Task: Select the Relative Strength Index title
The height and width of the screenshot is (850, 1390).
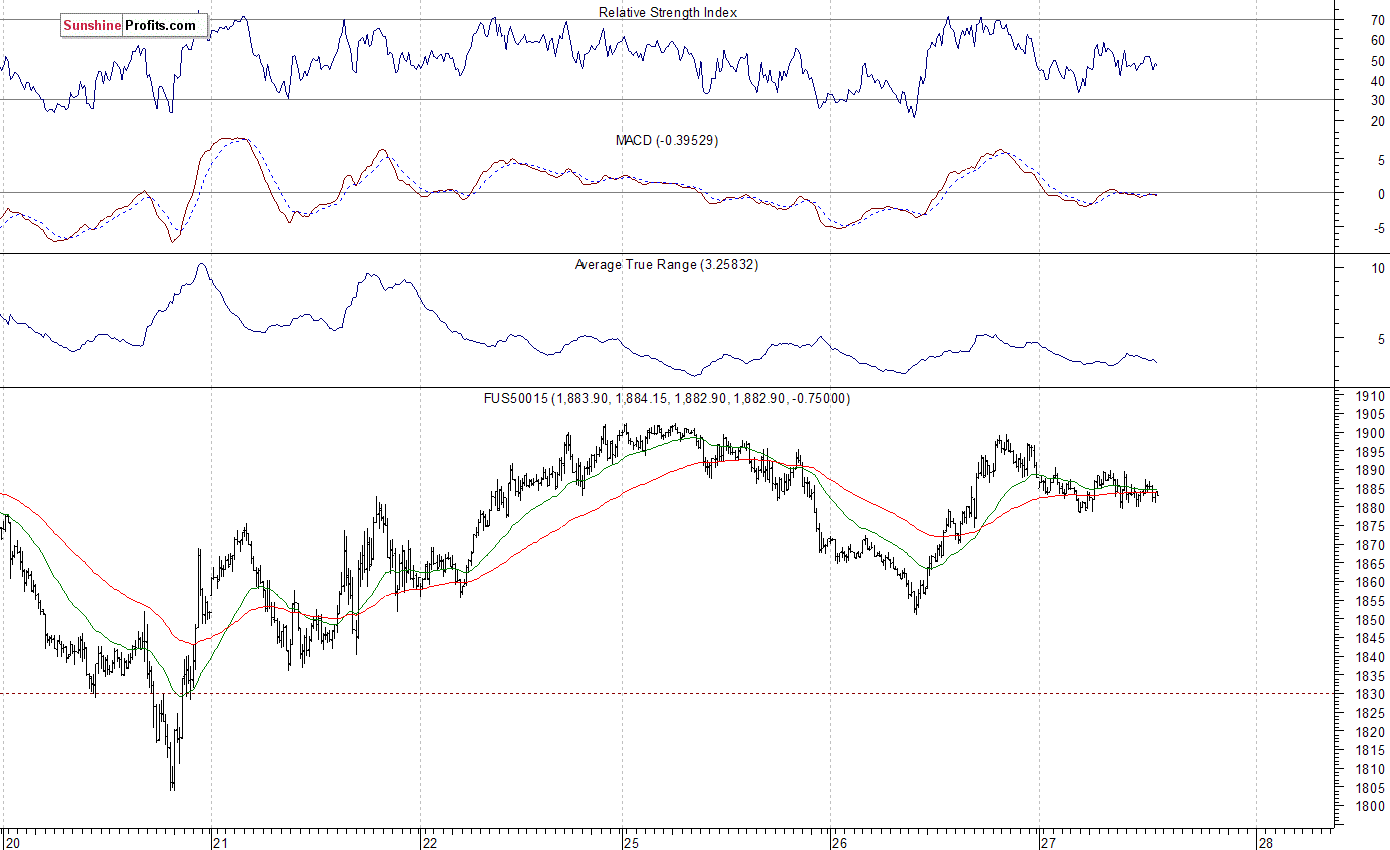Action: pos(668,12)
